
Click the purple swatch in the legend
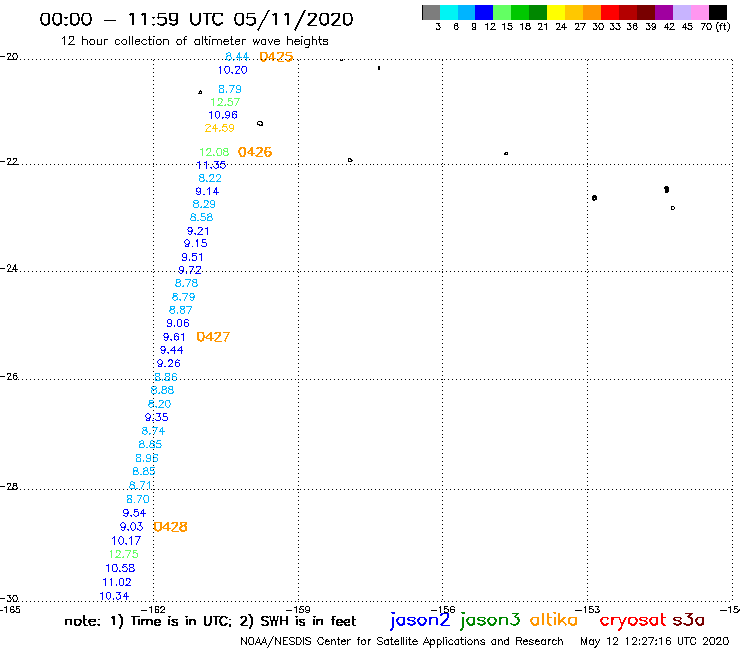tap(663, 12)
